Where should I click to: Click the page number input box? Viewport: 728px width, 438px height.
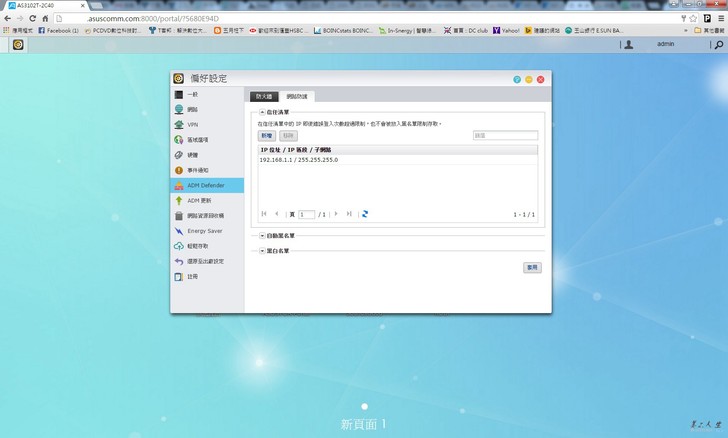click(x=306, y=215)
